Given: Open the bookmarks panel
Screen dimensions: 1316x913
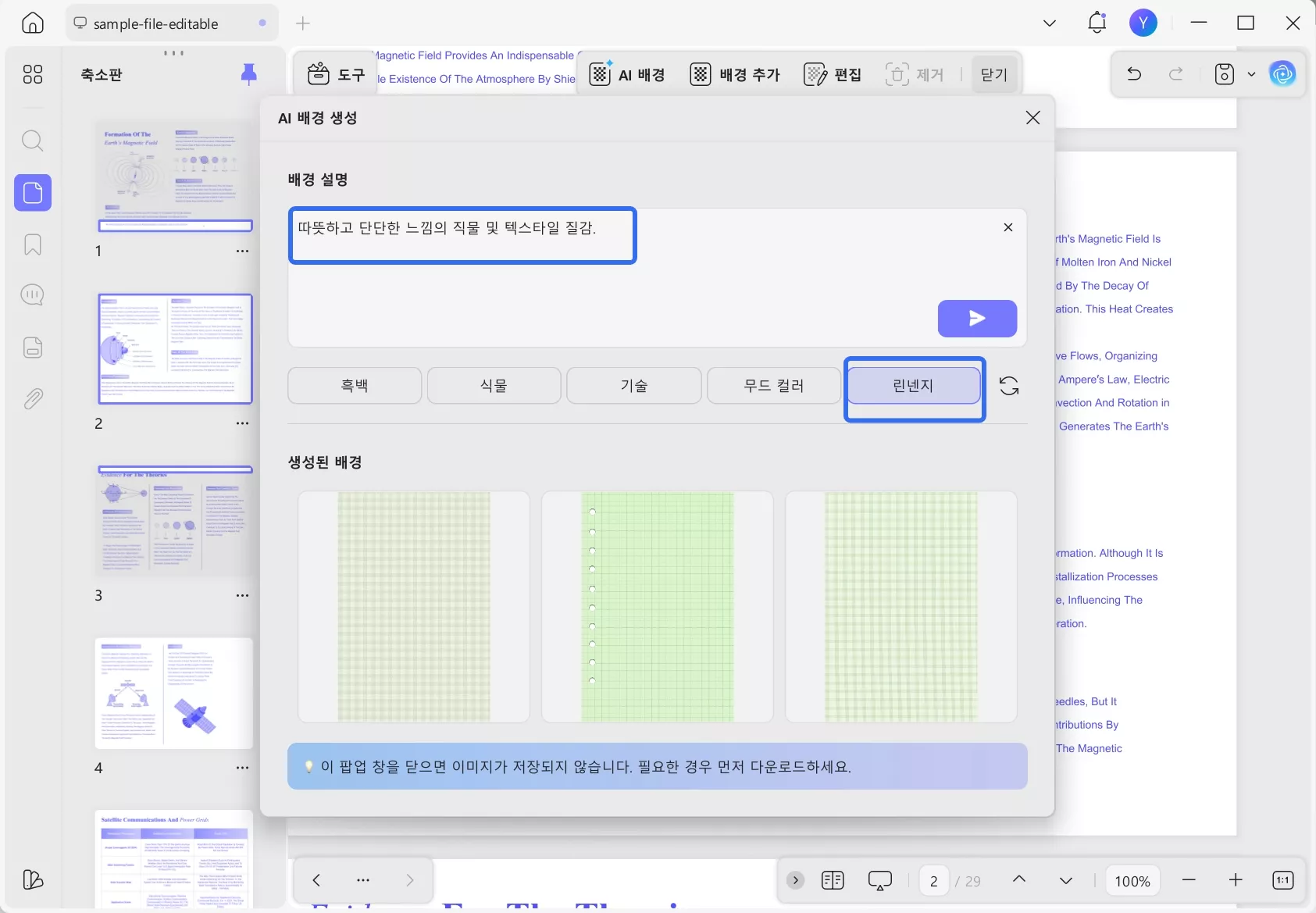Looking at the screenshot, I should pyautogui.click(x=32, y=244).
